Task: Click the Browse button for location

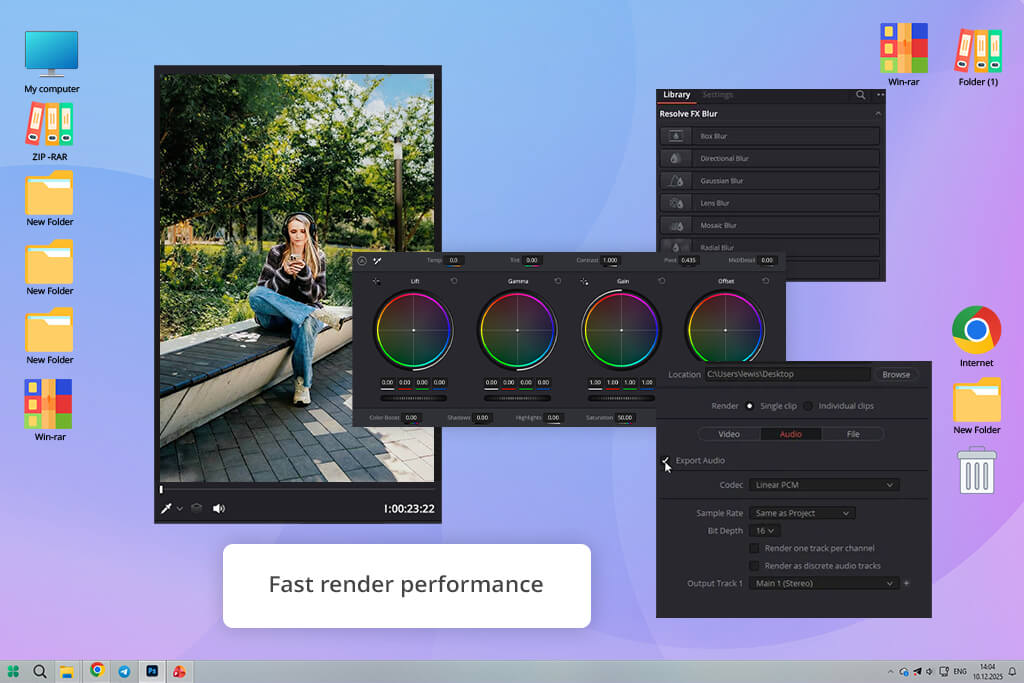Action: [896, 374]
